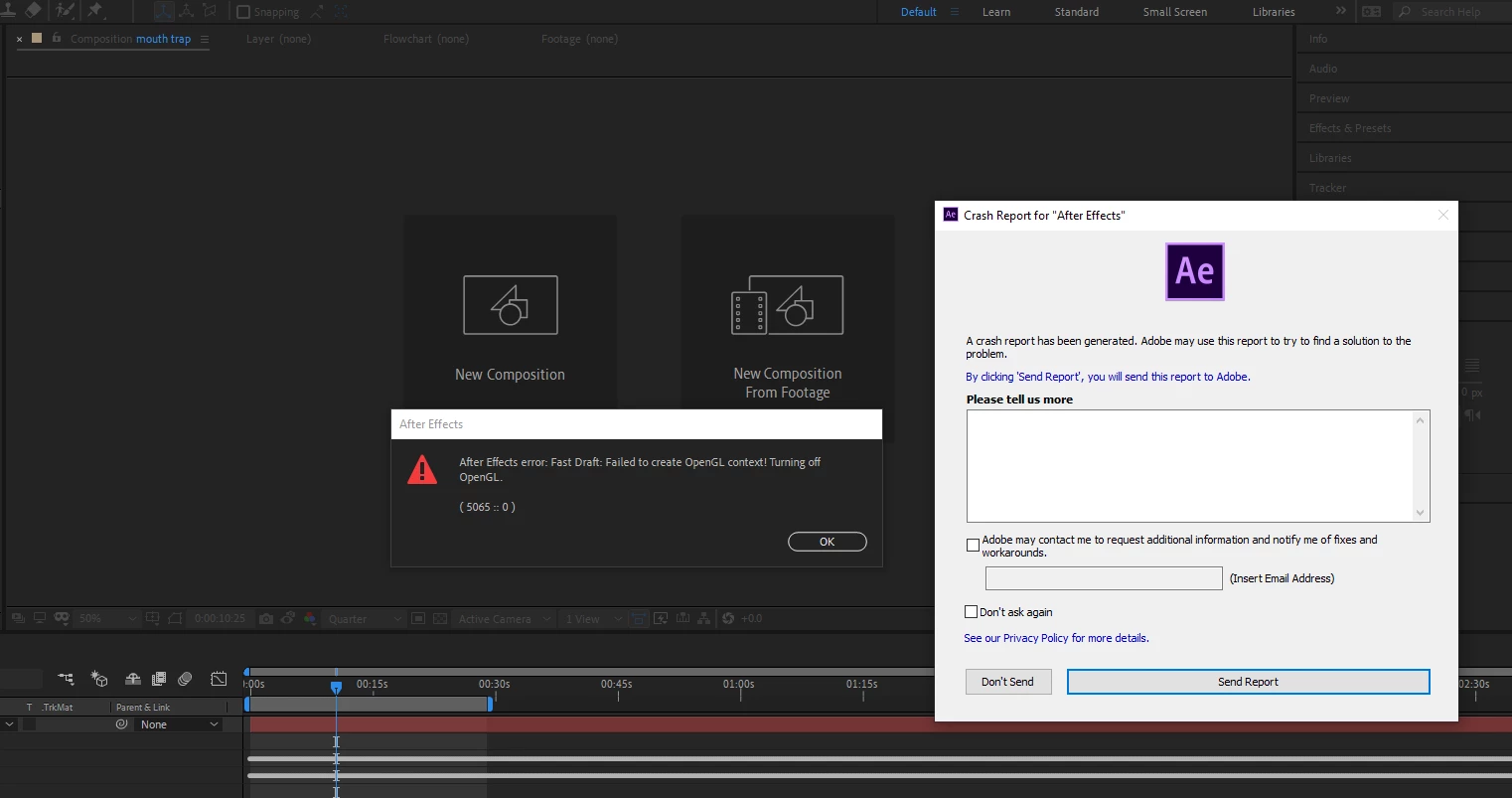Select the Puppet Pin tool
The width and height of the screenshot is (1512, 798).
click(95, 10)
